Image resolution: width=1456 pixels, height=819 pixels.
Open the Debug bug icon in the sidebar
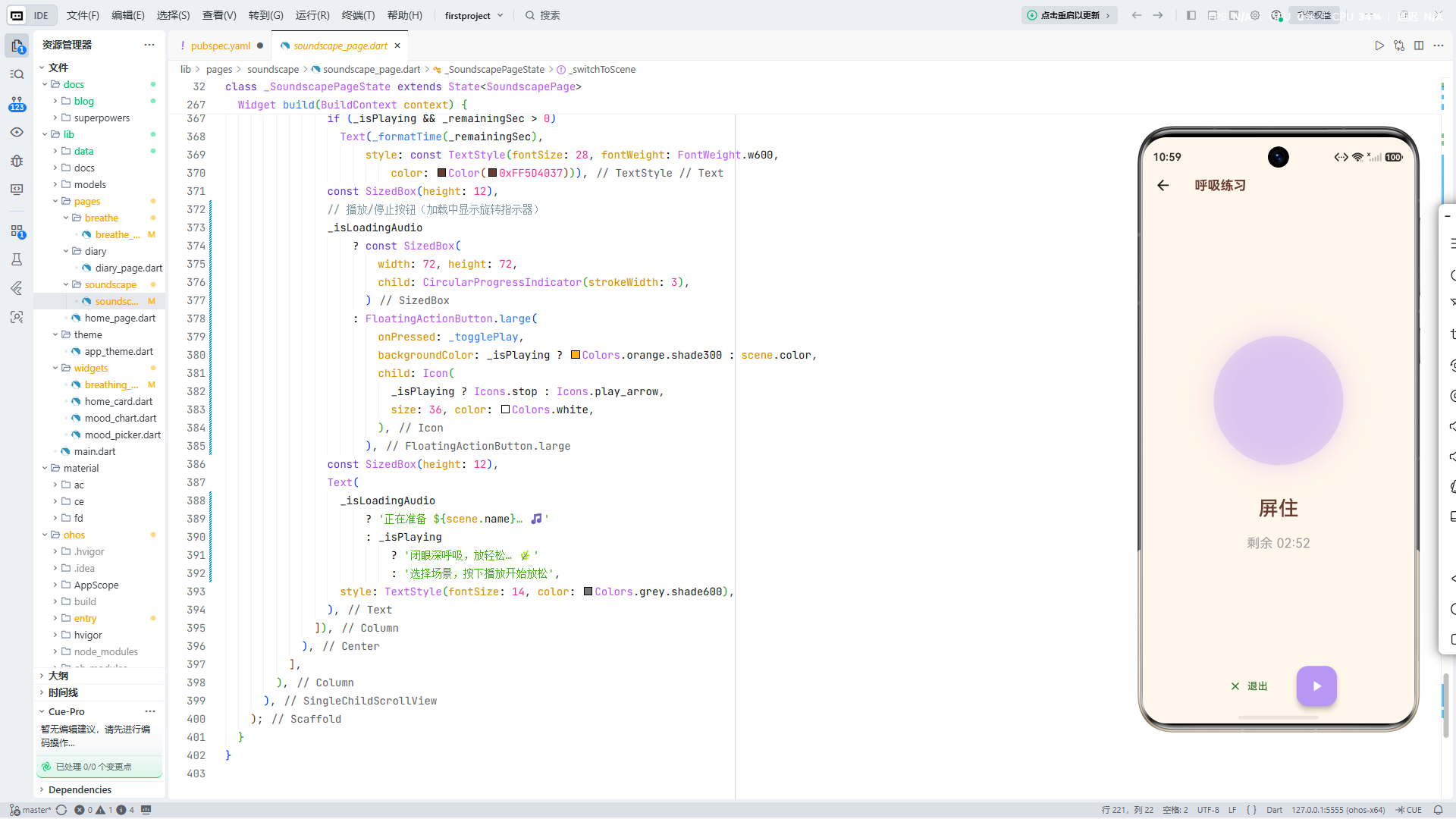click(x=17, y=161)
